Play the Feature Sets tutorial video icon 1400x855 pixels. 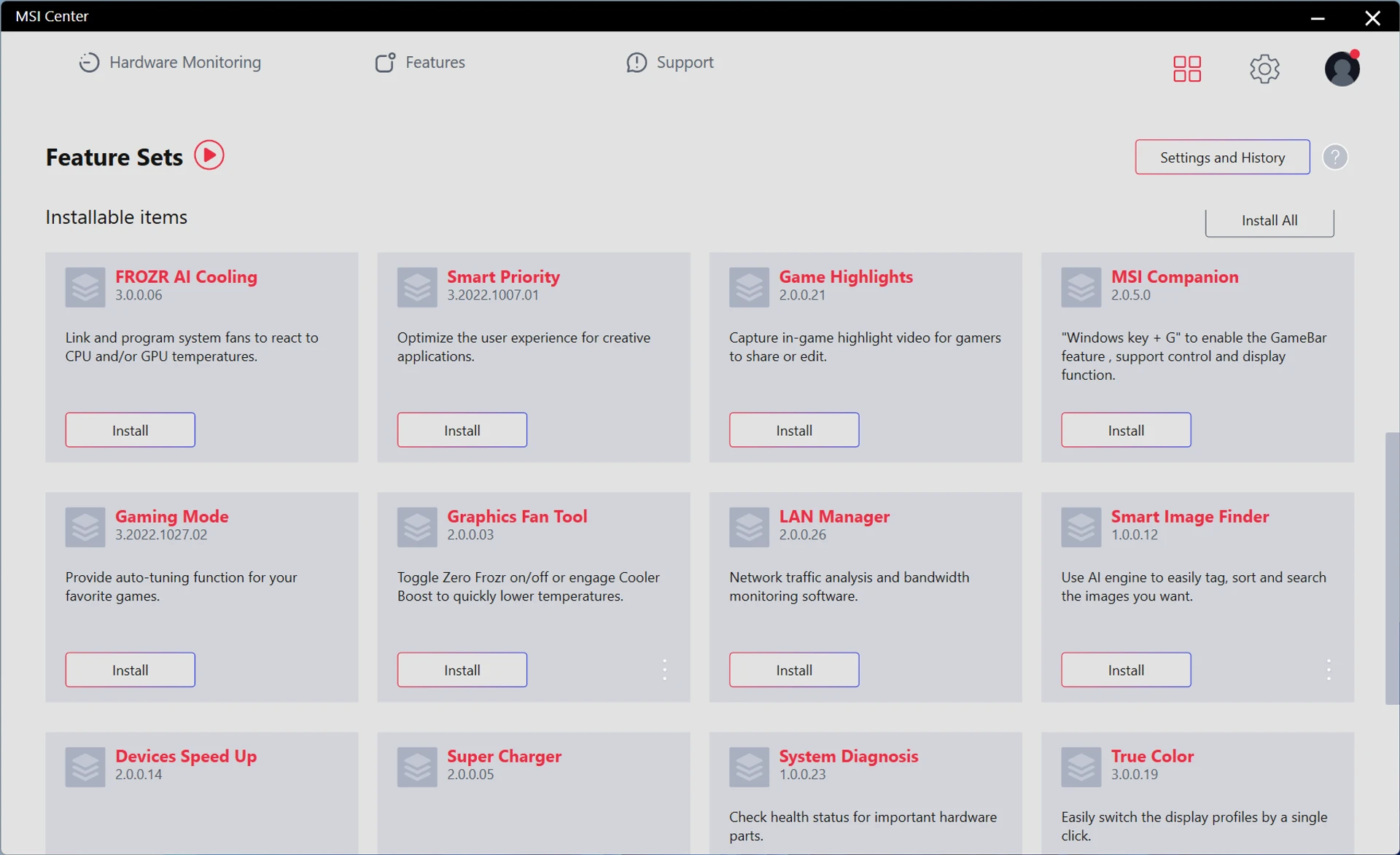(209, 155)
